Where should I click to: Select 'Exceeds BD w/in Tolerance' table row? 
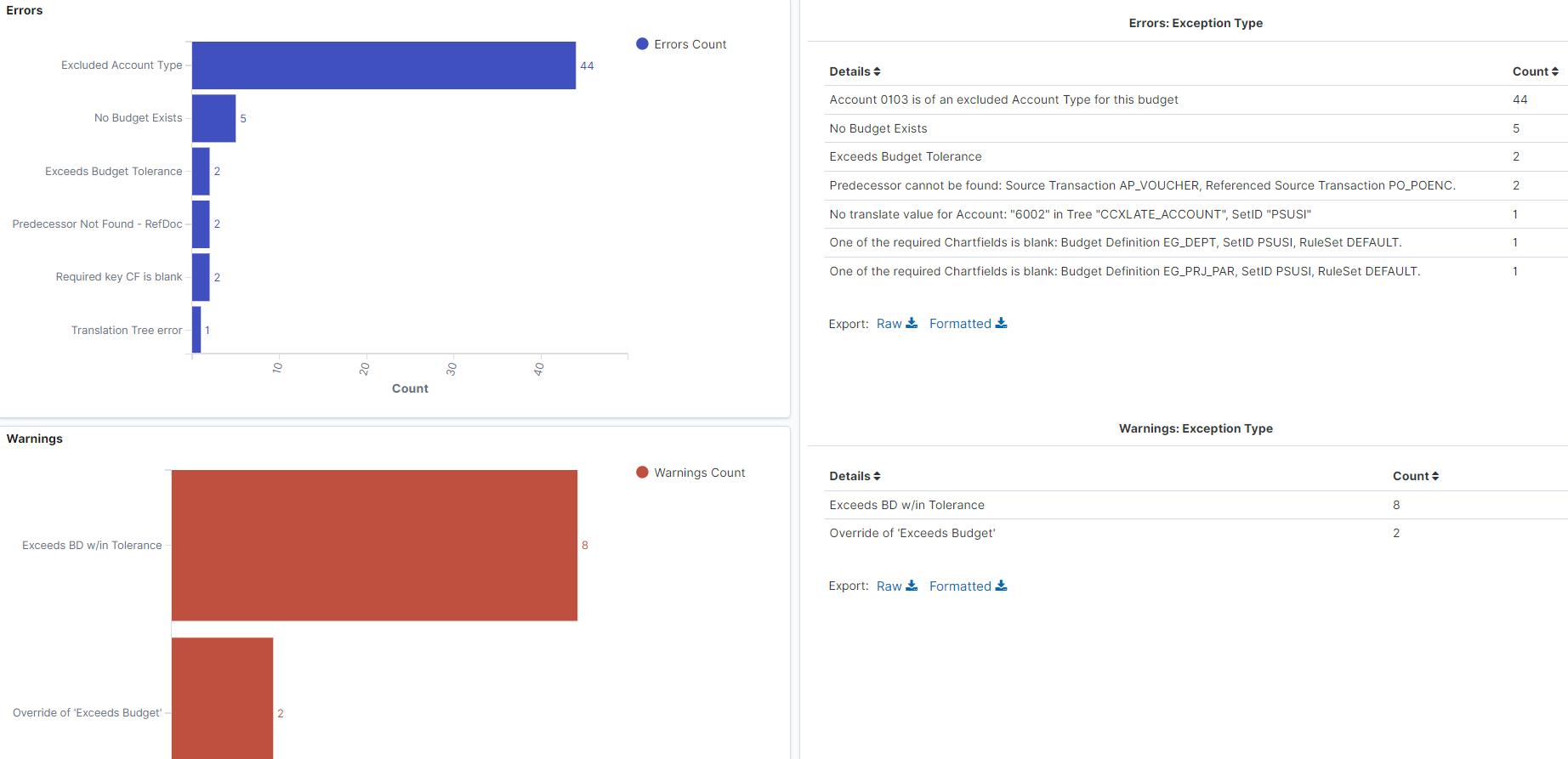(x=1196, y=505)
